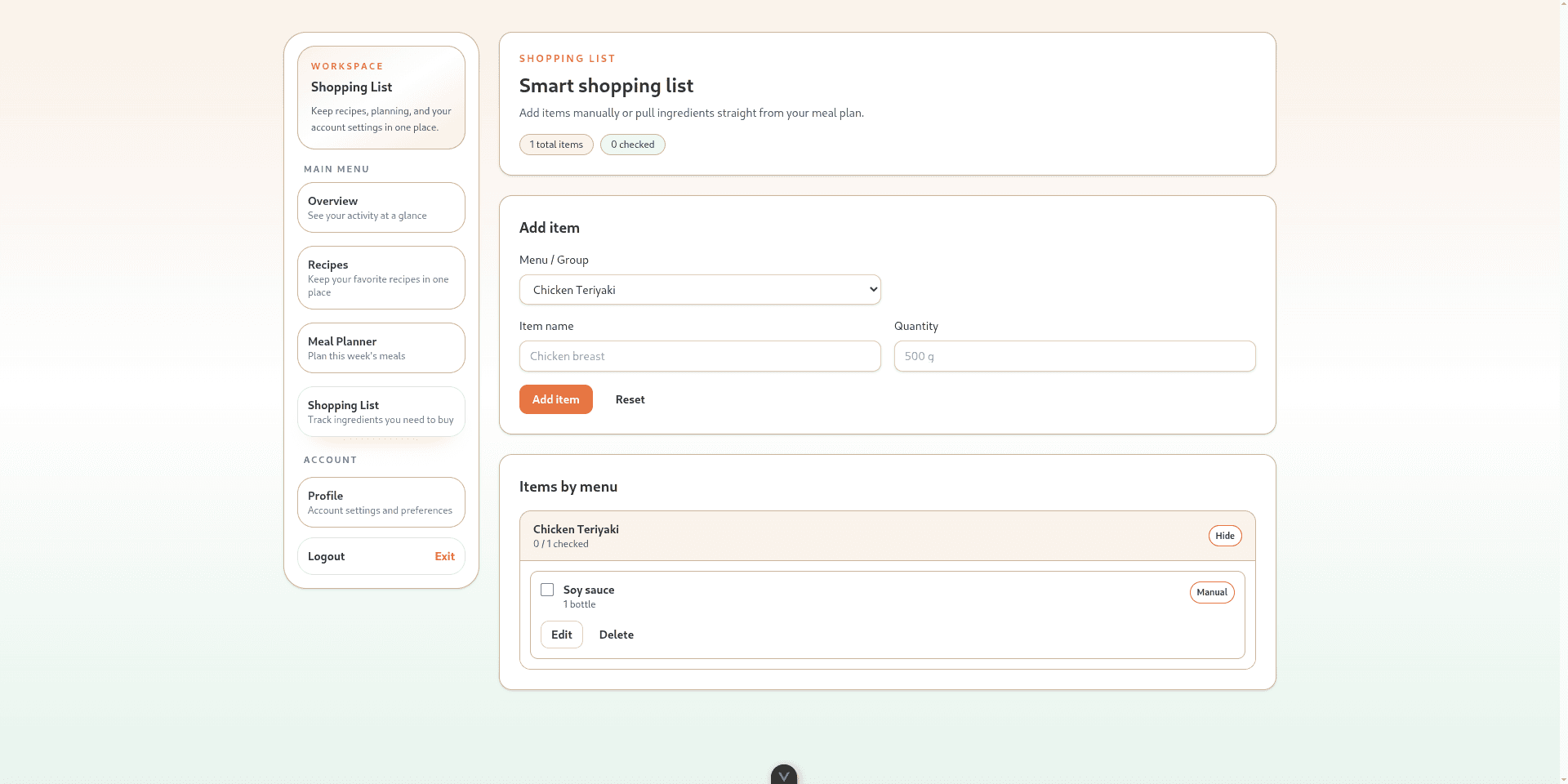Open Profile account settings
The width and height of the screenshot is (1568, 784).
(381, 502)
